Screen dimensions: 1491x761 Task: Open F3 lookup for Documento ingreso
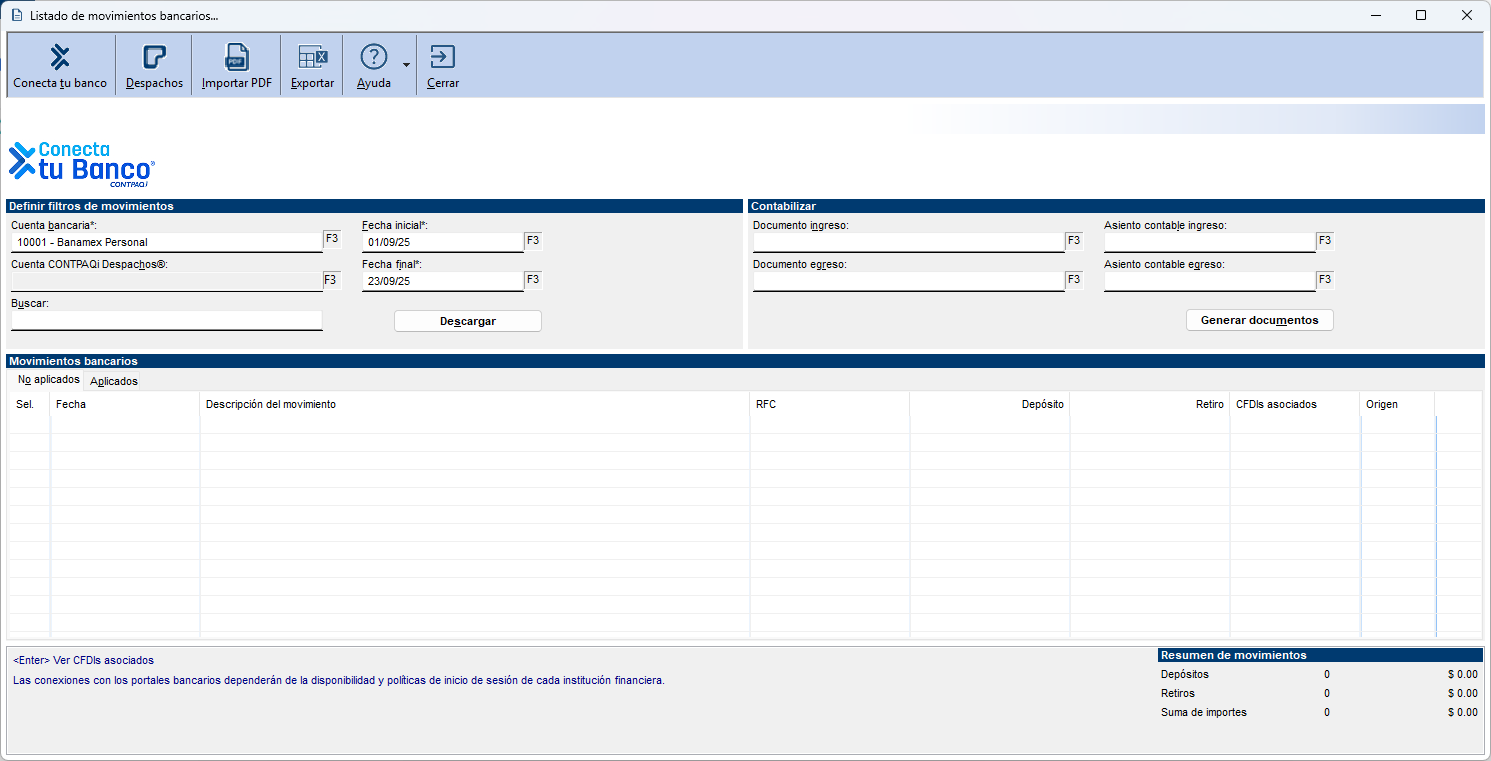point(1074,241)
